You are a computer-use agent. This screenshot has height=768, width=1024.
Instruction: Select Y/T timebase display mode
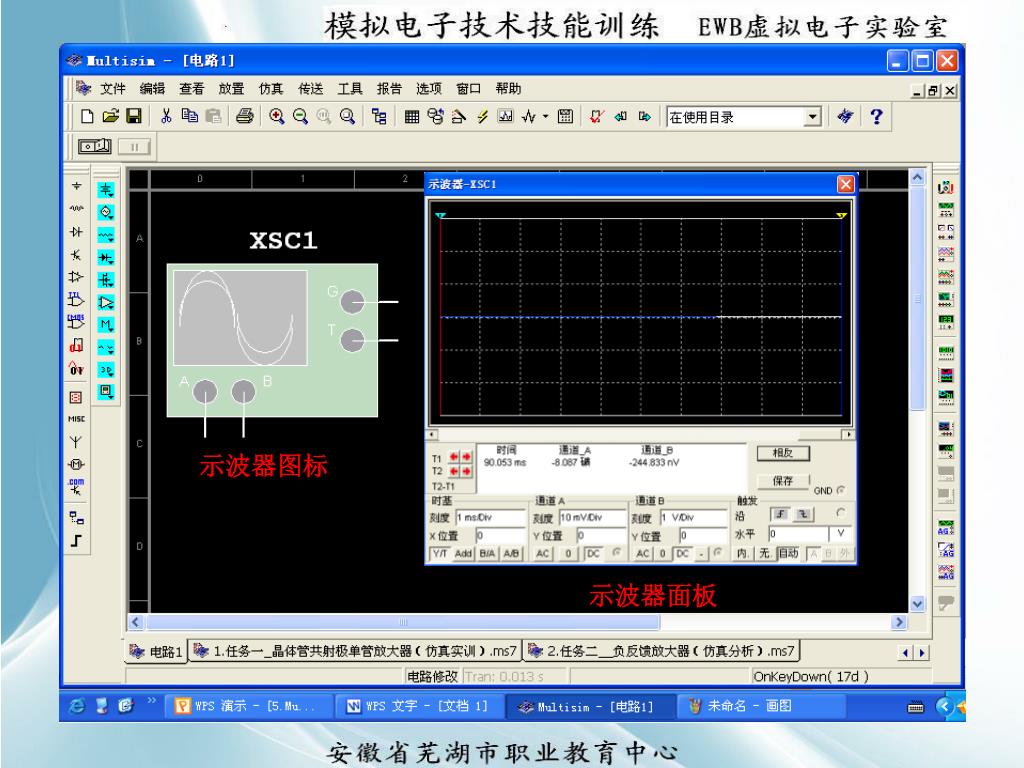tap(440, 553)
